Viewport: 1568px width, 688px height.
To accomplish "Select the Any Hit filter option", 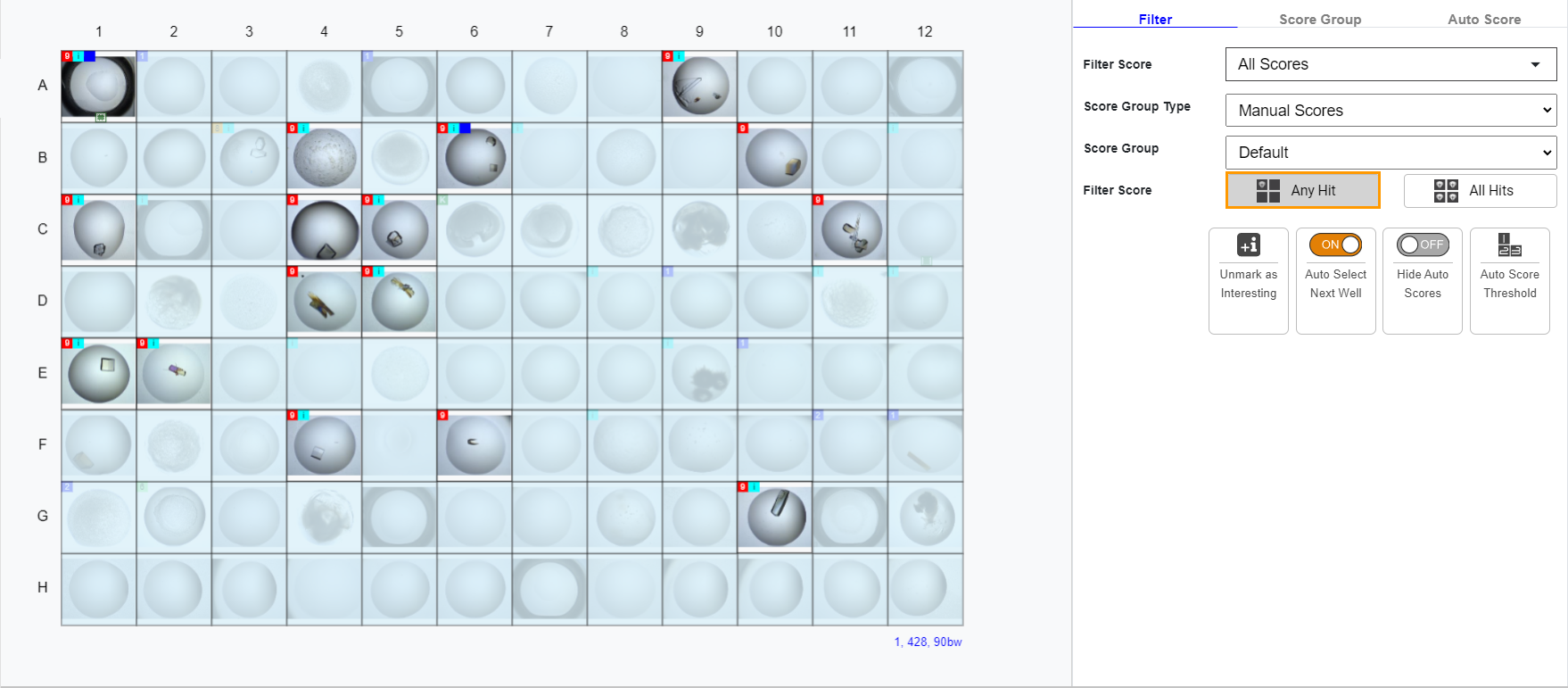I will (x=1302, y=191).
